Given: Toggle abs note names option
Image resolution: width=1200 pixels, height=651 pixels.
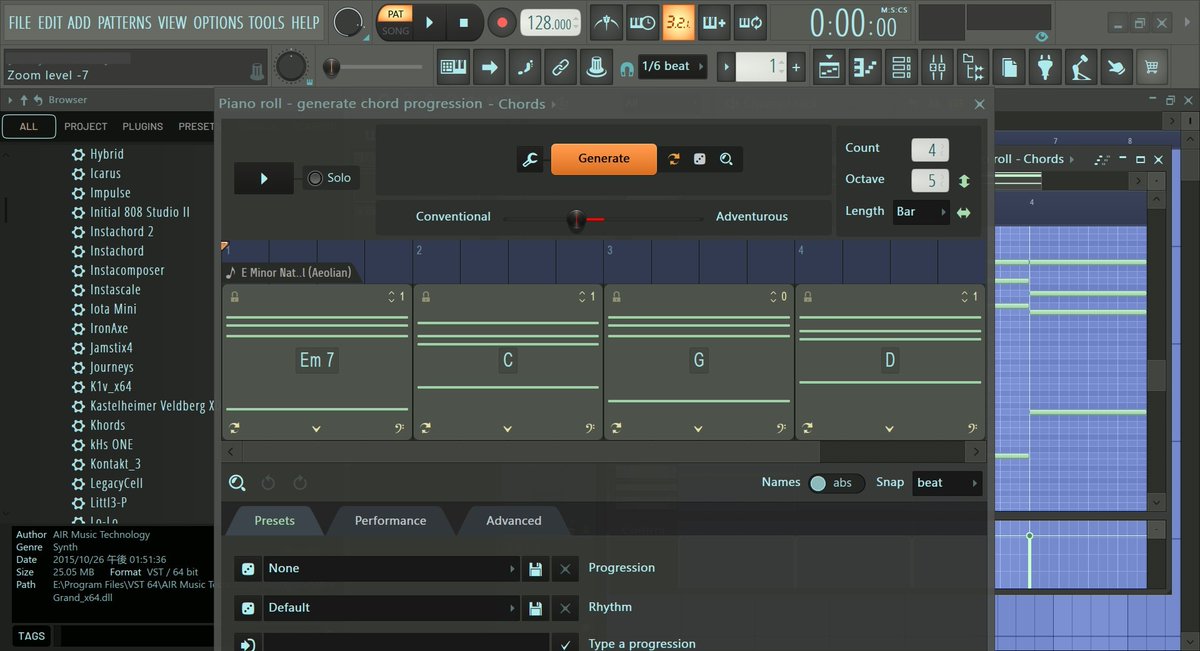Looking at the screenshot, I should click(836, 483).
